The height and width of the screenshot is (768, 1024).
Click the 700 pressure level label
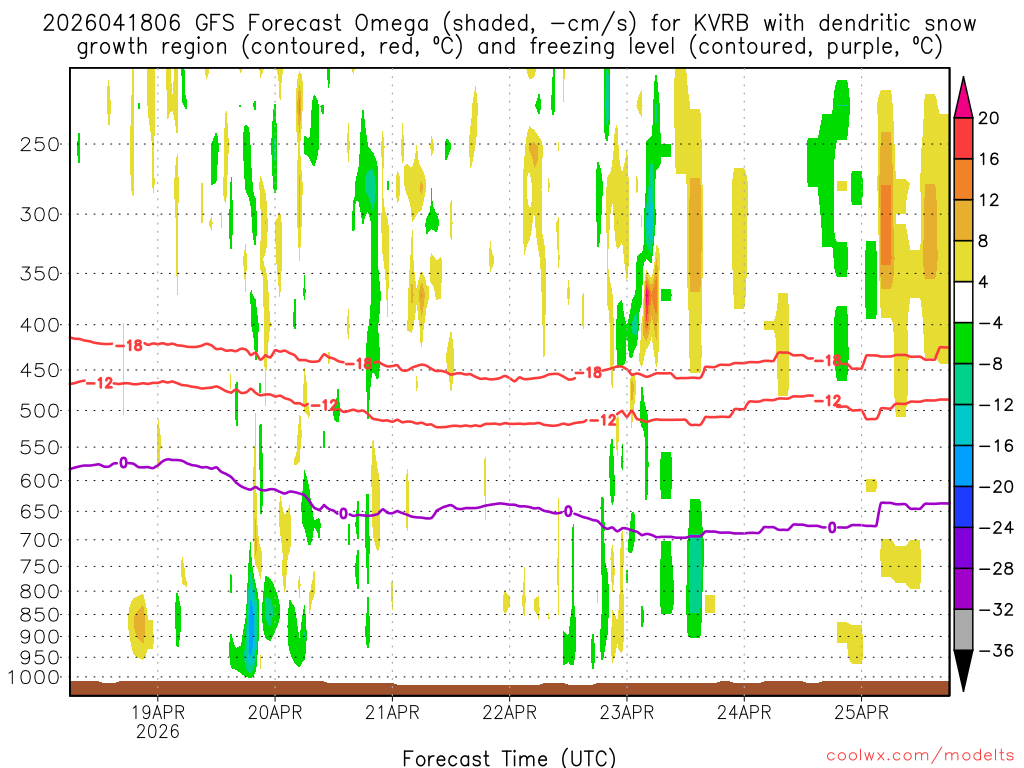[40, 541]
